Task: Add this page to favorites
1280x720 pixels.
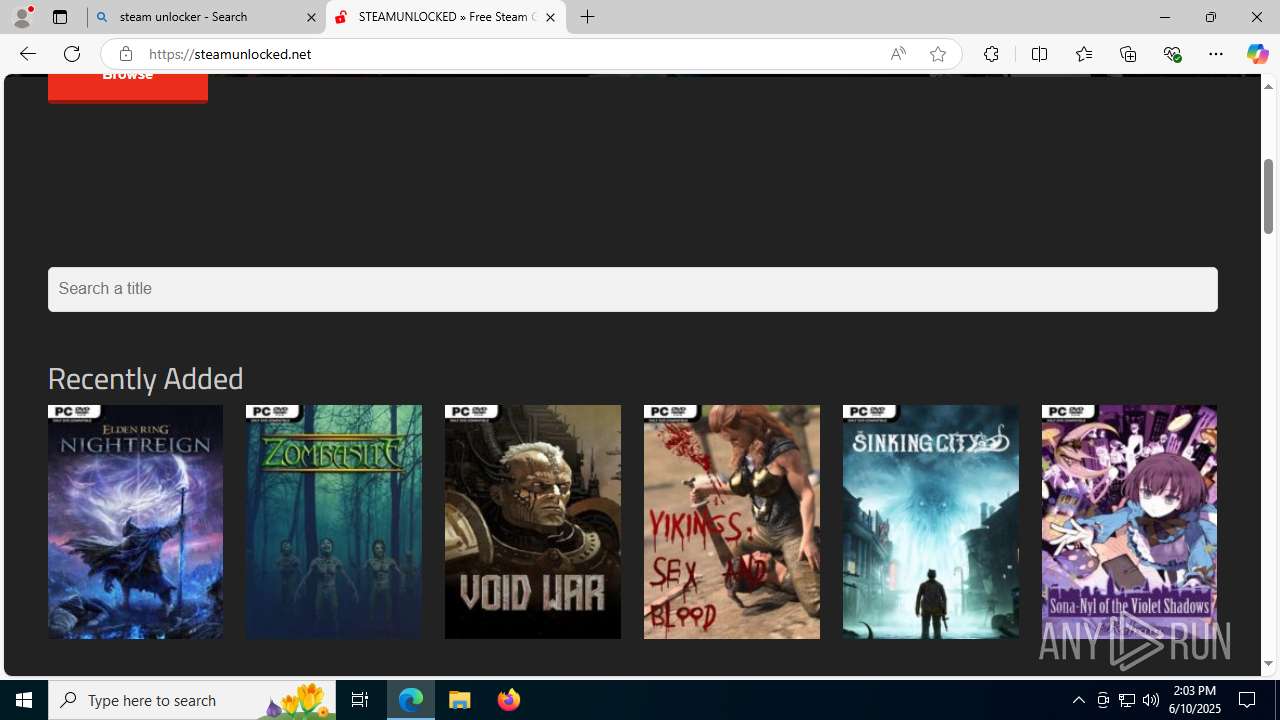Action: click(x=938, y=54)
